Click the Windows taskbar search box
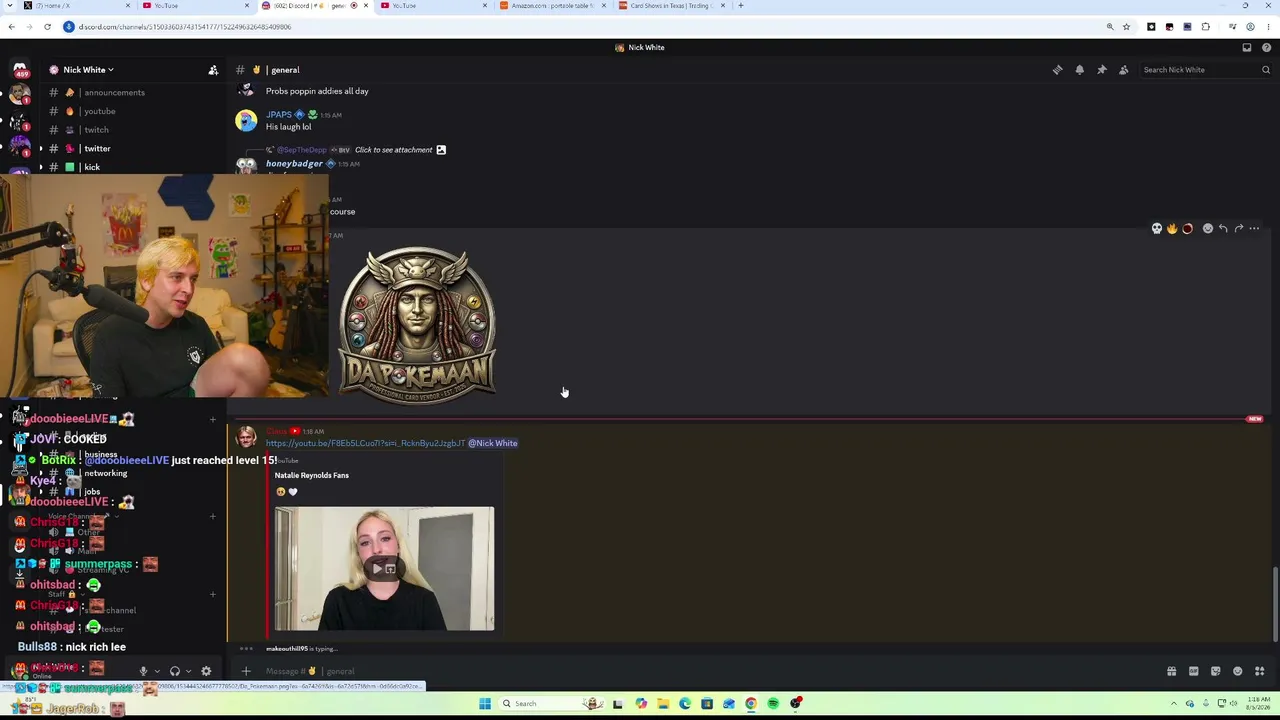 (x=550, y=704)
